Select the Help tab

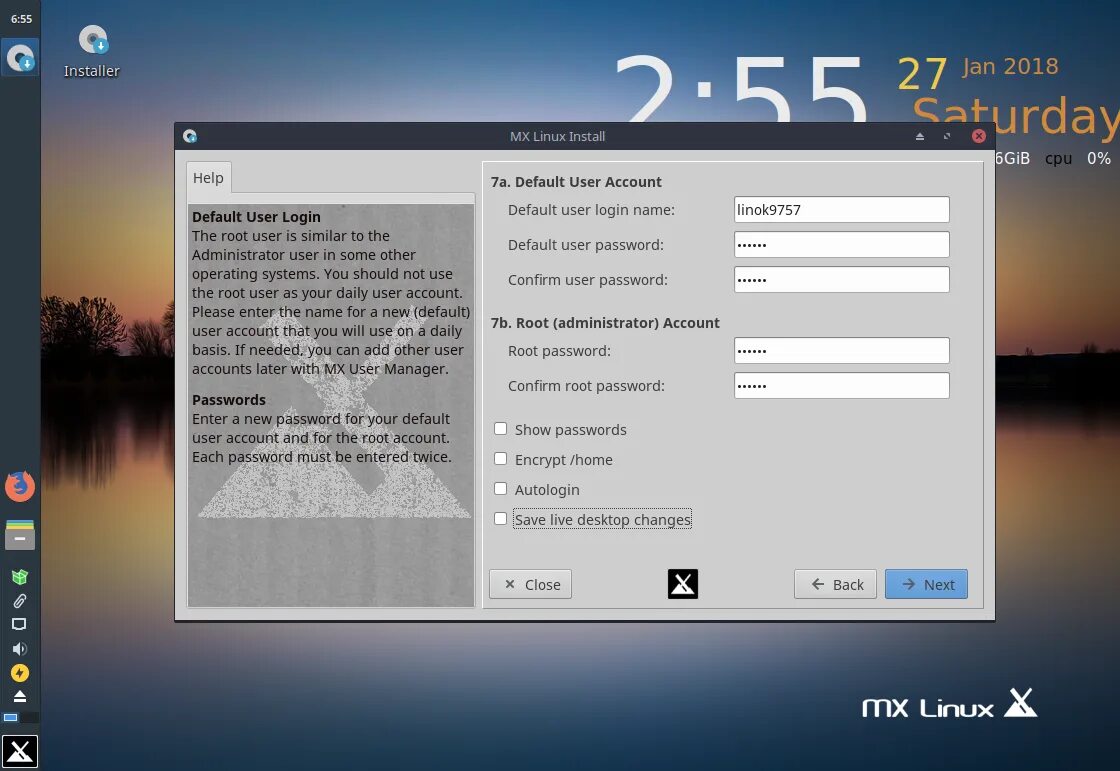[208, 178]
